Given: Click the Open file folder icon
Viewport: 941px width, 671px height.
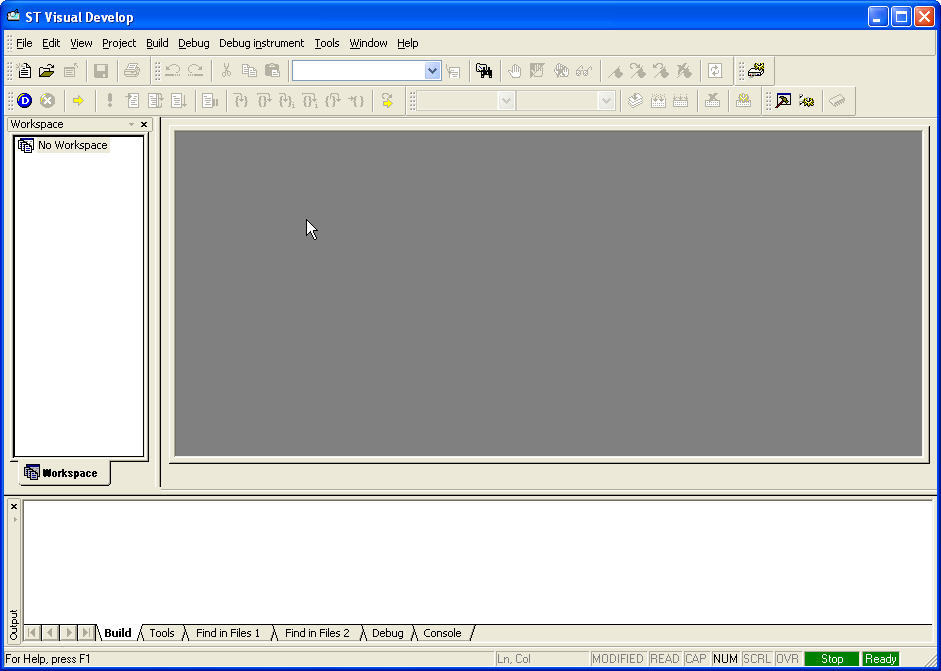Looking at the screenshot, I should tap(47, 71).
